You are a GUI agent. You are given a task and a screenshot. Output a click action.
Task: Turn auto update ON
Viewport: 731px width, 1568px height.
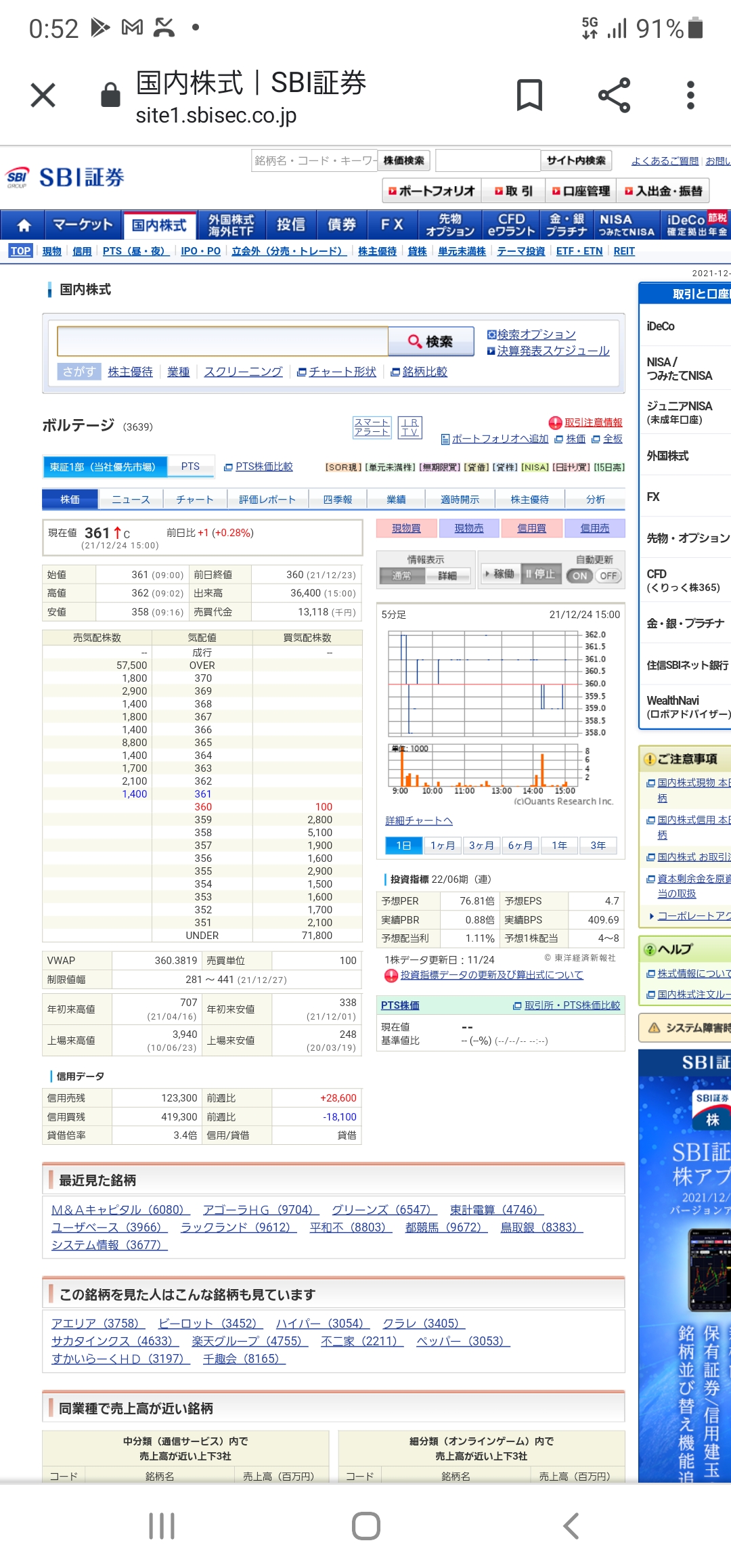click(x=579, y=575)
